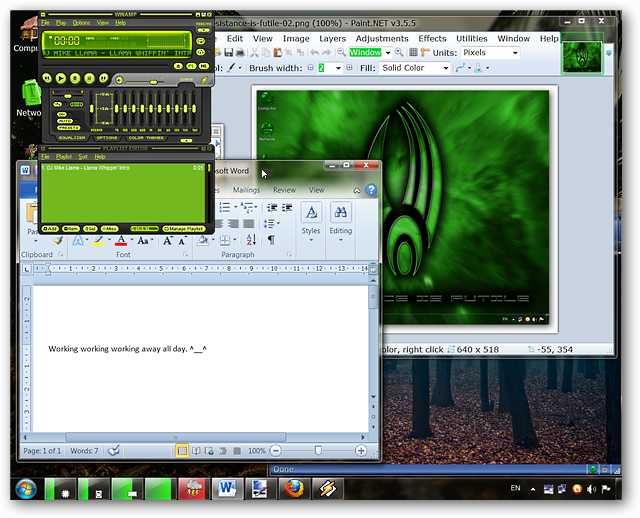Viewport: 640px width, 518px height.
Task: Open the Paint.NET Adjustments menu
Action: click(382, 38)
